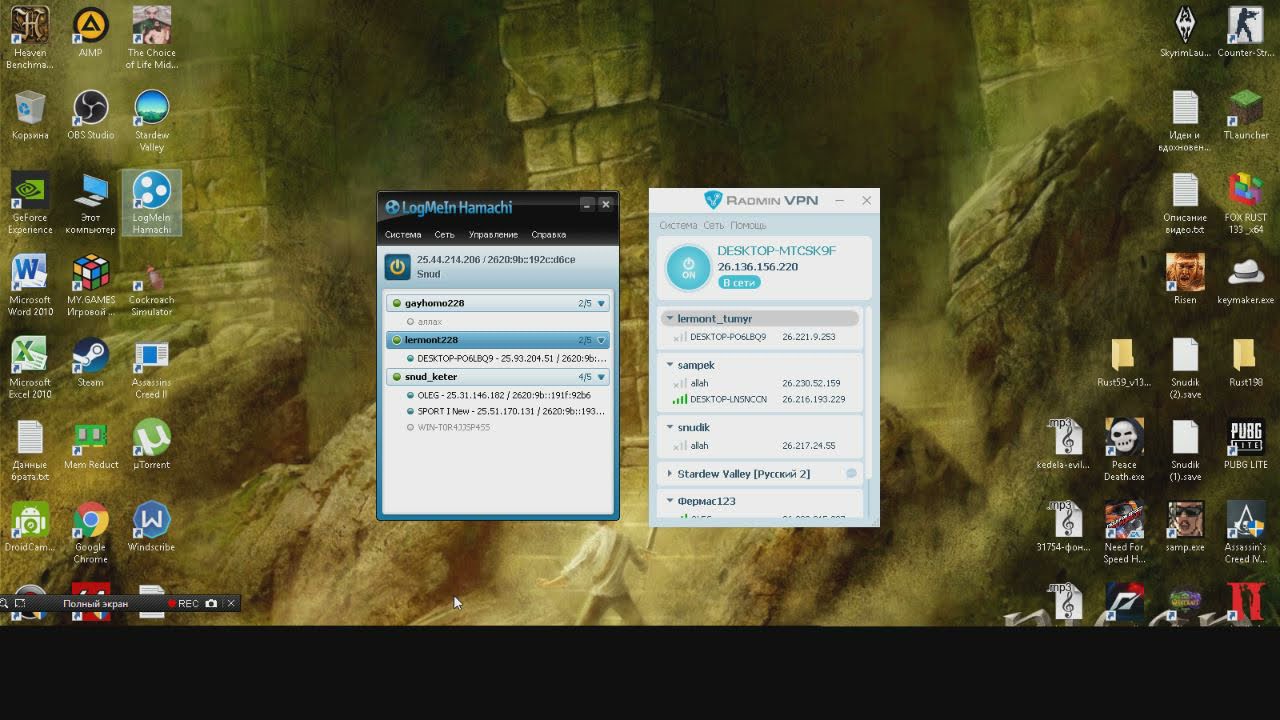
Task: Open Assassins Creed II shortcut
Action: pyautogui.click(x=151, y=369)
